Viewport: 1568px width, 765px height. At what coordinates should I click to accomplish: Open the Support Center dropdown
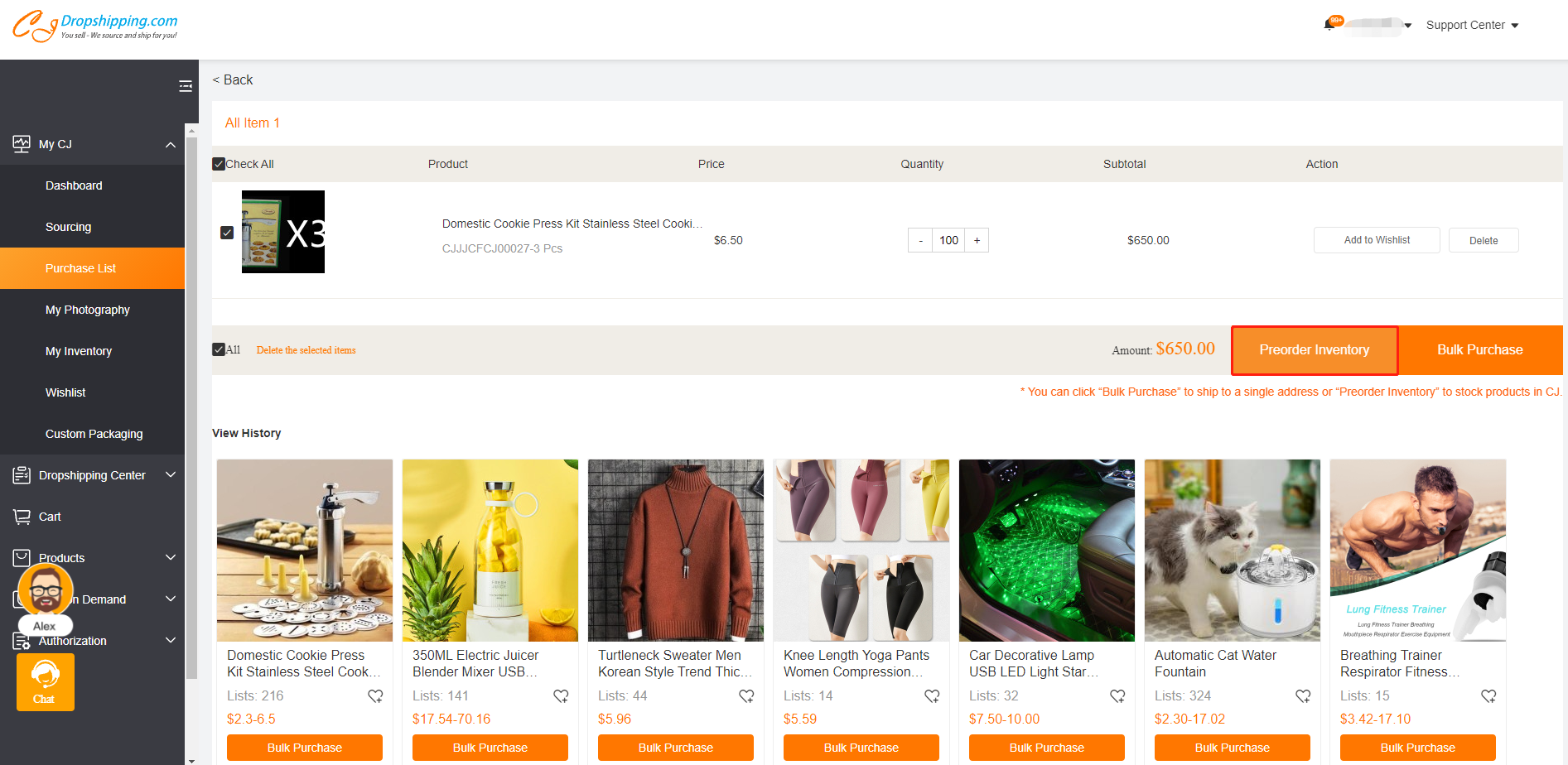click(1472, 25)
